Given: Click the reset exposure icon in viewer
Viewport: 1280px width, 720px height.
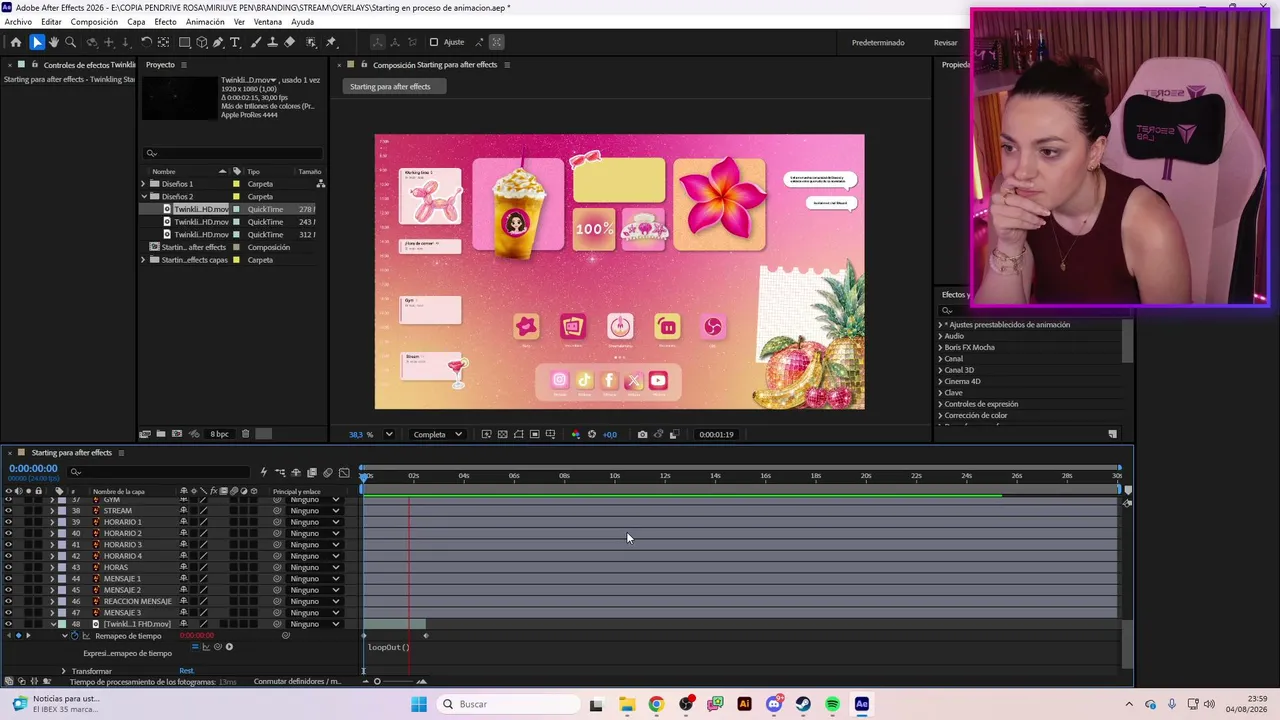Looking at the screenshot, I should tap(592, 434).
